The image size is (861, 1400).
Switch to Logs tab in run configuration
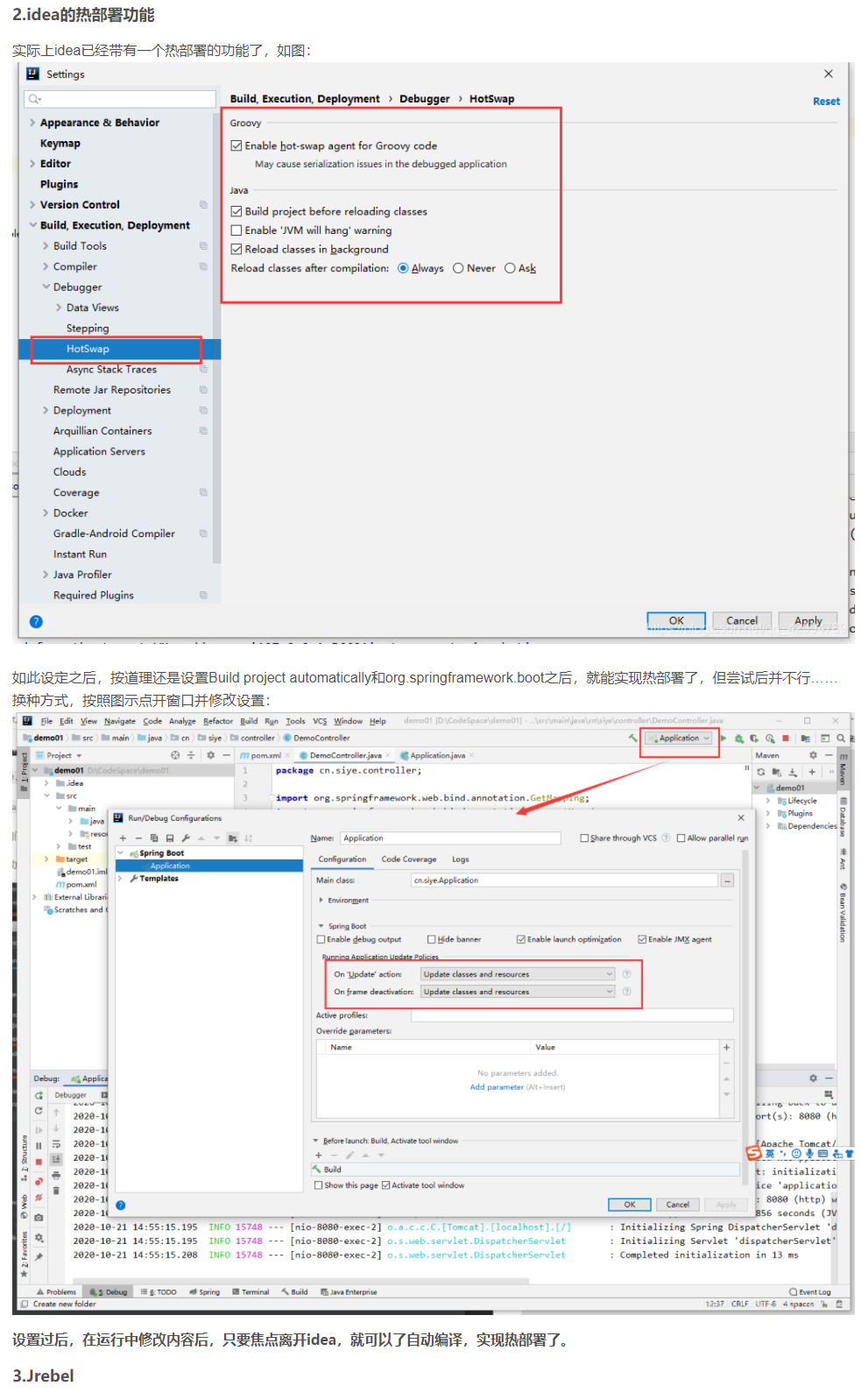(x=461, y=859)
